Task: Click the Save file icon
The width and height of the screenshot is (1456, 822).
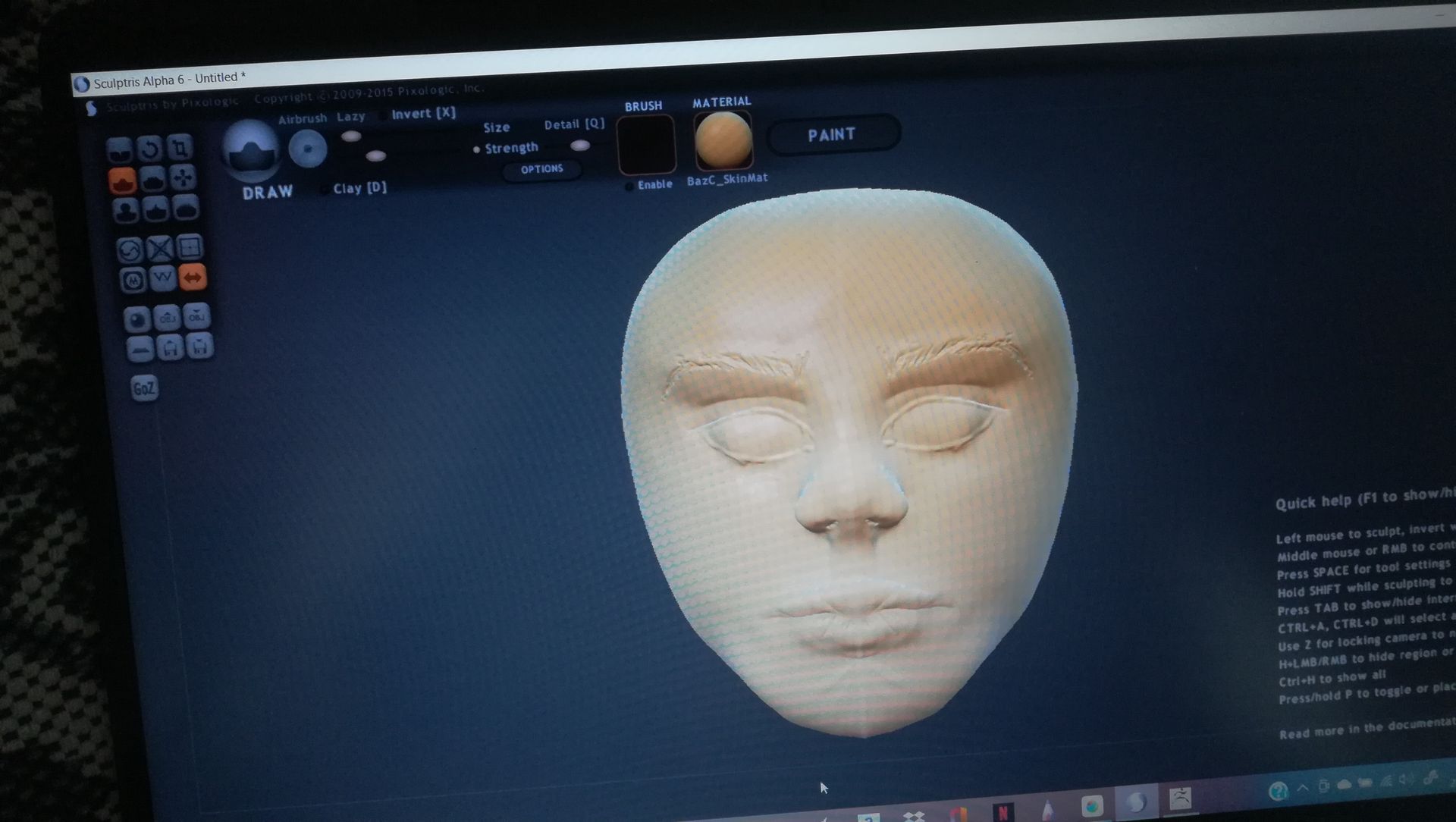Action: coord(199,347)
